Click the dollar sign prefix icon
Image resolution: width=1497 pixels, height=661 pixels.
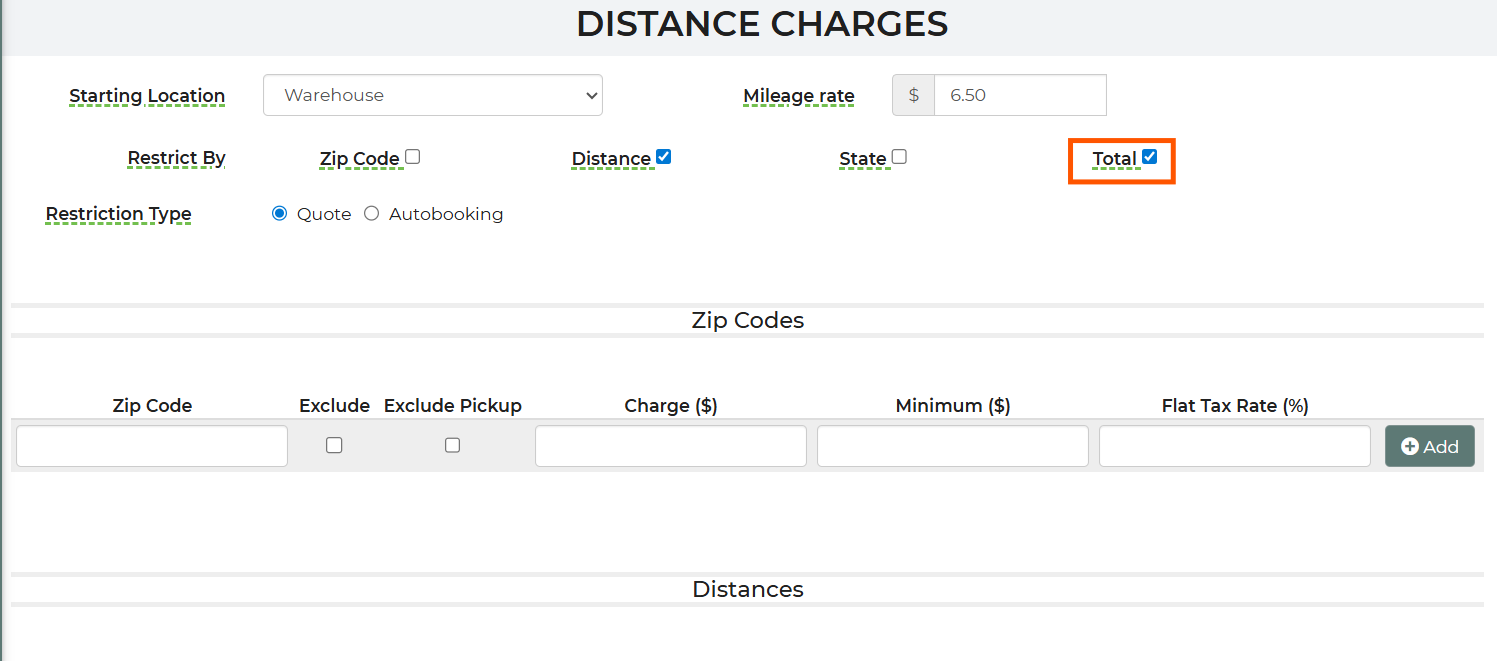(913, 95)
